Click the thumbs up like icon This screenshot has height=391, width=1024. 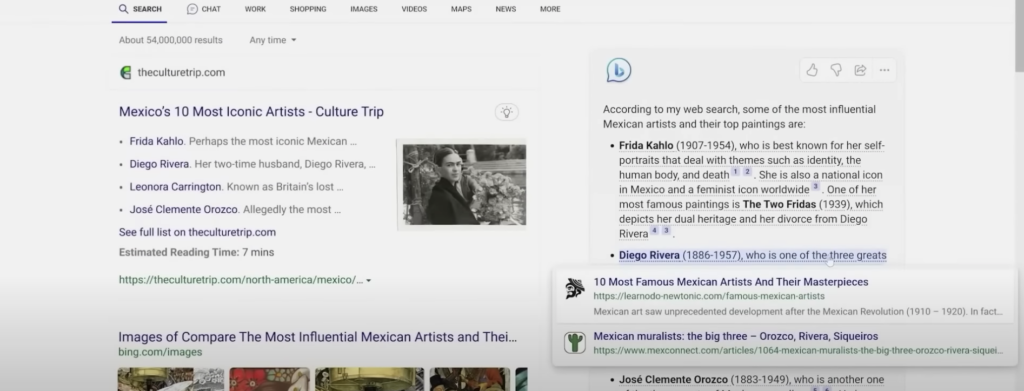(x=812, y=70)
